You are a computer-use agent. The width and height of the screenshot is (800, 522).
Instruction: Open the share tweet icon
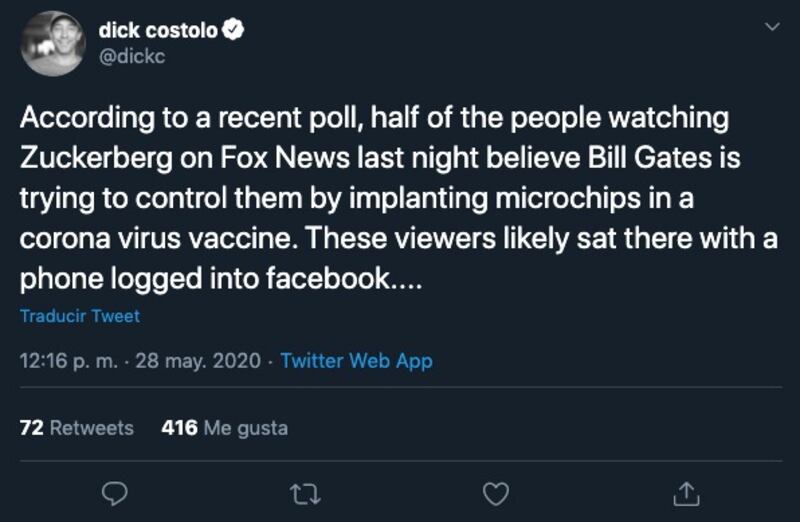pos(686,492)
